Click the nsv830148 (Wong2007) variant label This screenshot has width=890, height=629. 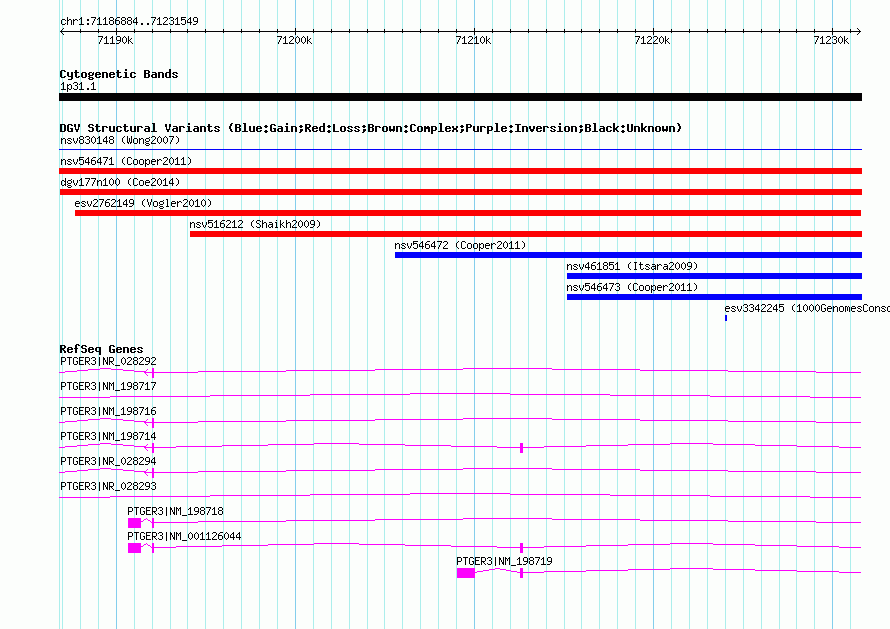(120, 140)
